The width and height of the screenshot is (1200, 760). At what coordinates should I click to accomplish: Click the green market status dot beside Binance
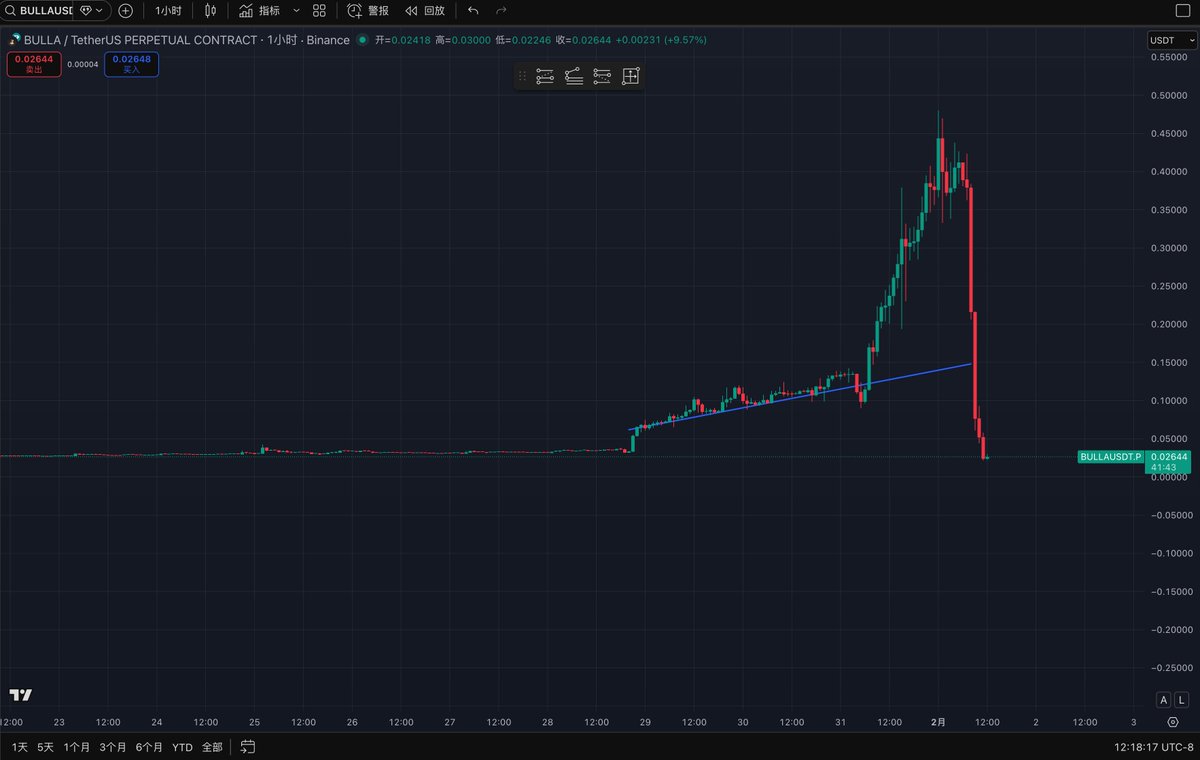click(x=362, y=40)
